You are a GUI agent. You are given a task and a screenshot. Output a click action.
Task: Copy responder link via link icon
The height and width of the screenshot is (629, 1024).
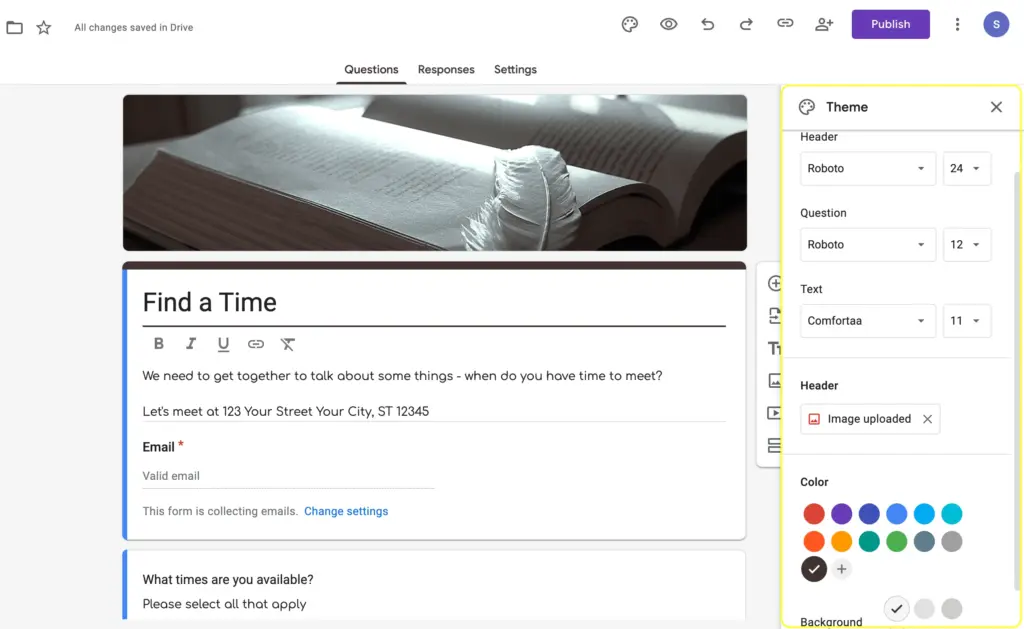(x=785, y=25)
